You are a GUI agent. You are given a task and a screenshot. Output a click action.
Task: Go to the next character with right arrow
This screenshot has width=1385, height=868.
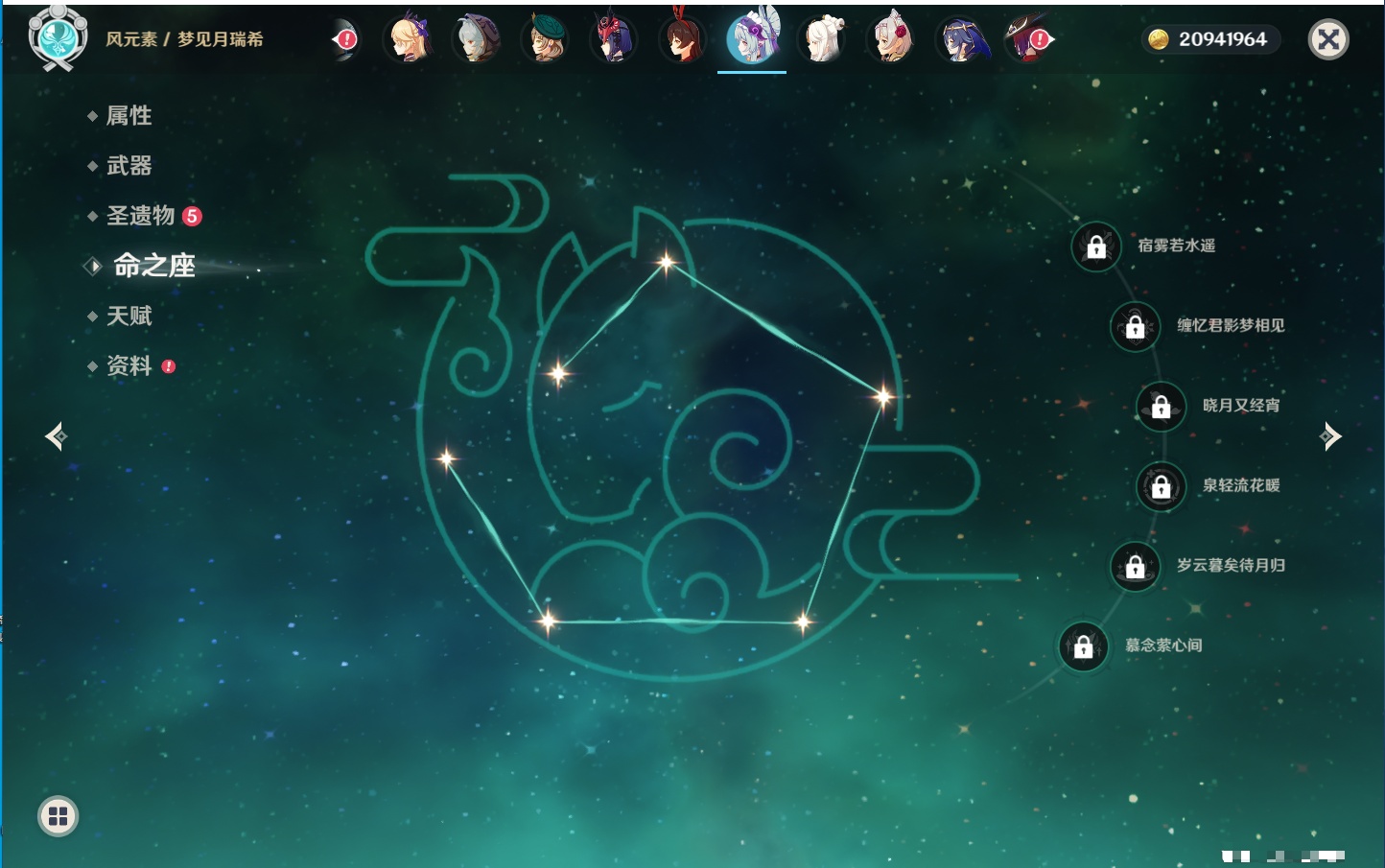(x=1330, y=436)
